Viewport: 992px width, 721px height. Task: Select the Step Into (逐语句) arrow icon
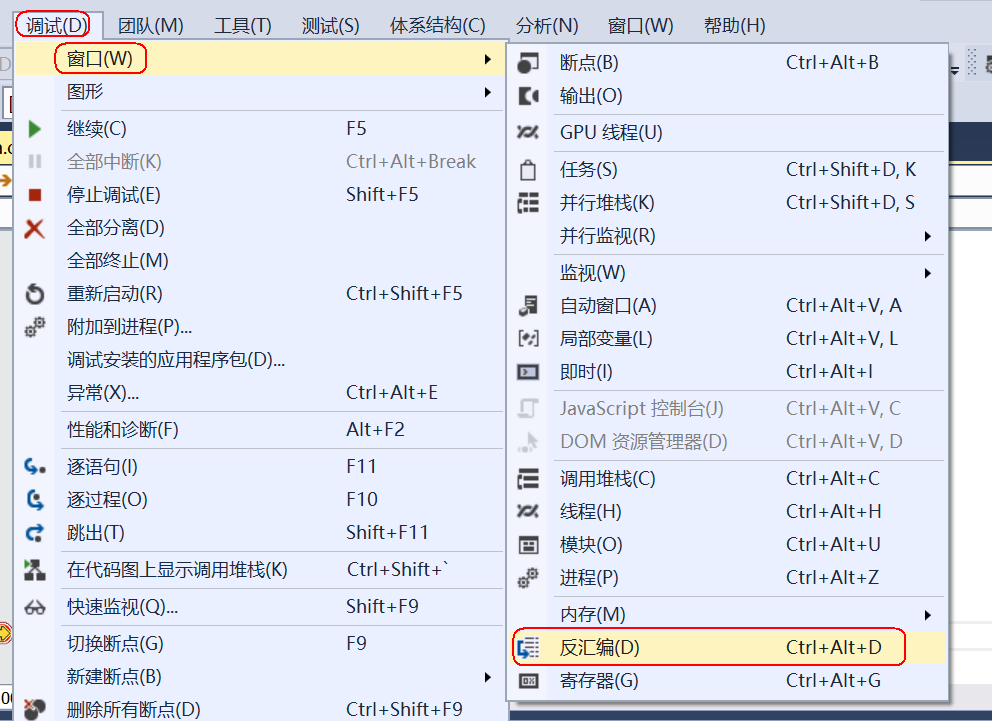(x=33, y=464)
